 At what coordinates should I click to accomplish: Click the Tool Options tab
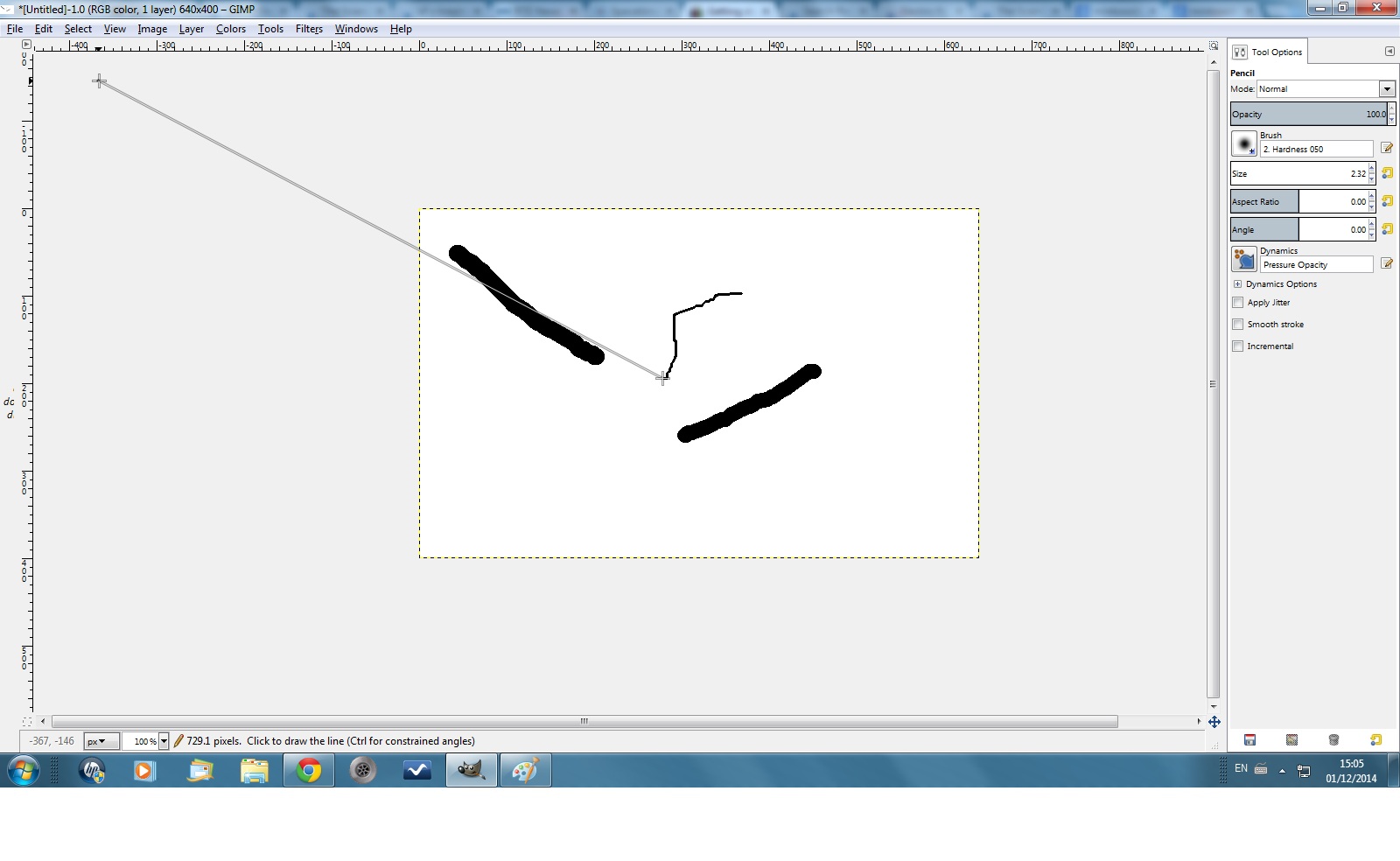tap(1268, 52)
